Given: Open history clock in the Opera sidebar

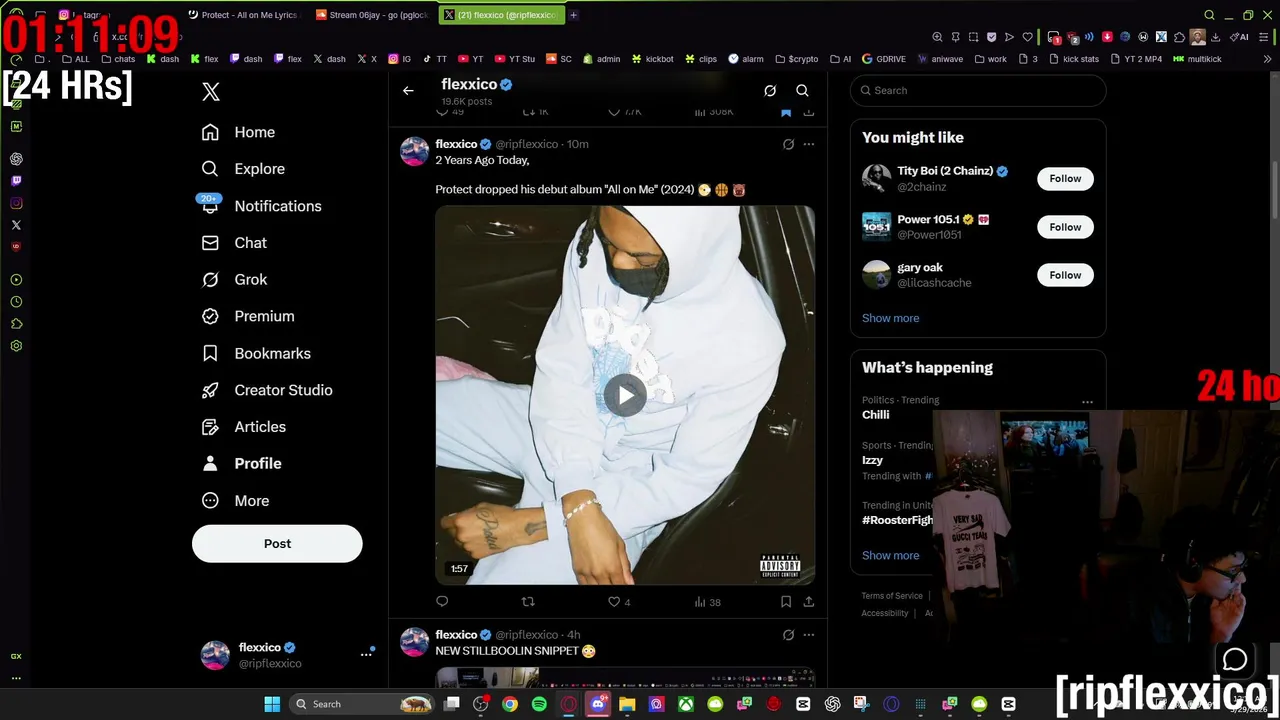Looking at the screenshot, I should click(16, 302).
